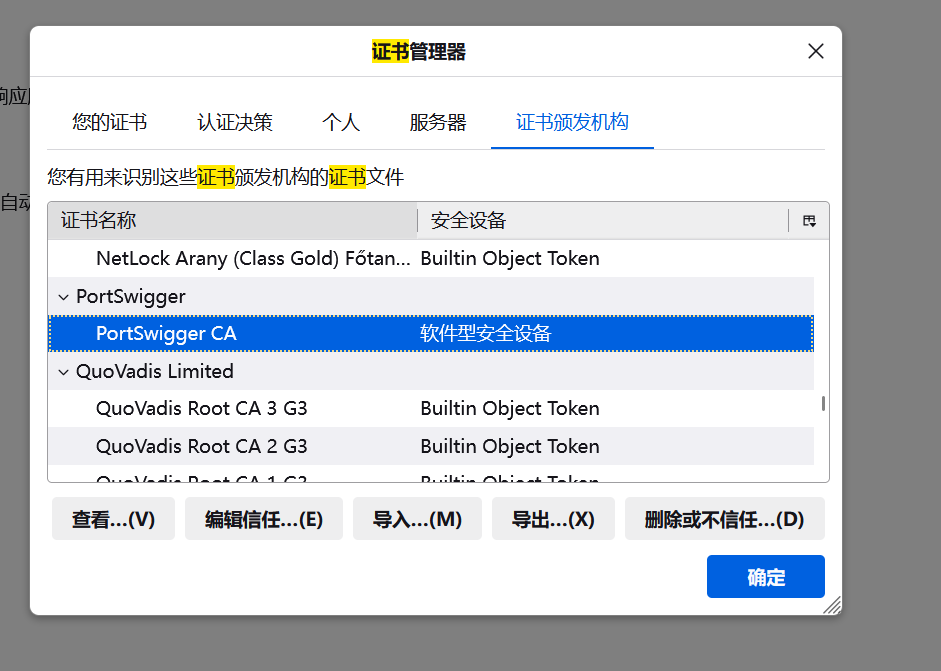Click the 导出...(X) button
This screenshot has height=671, width=941.
click(553, 519)
